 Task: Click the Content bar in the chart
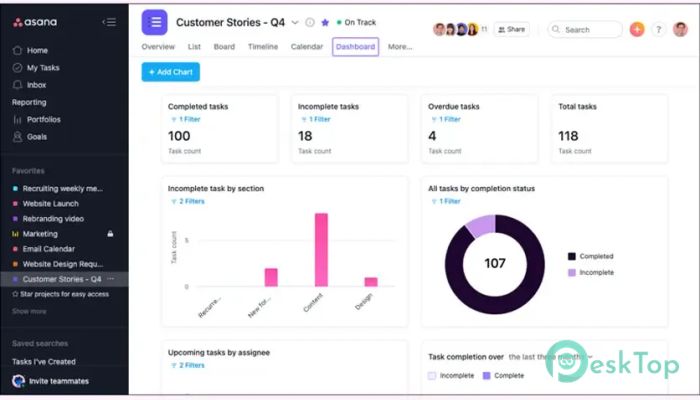[x=321, y=250]
